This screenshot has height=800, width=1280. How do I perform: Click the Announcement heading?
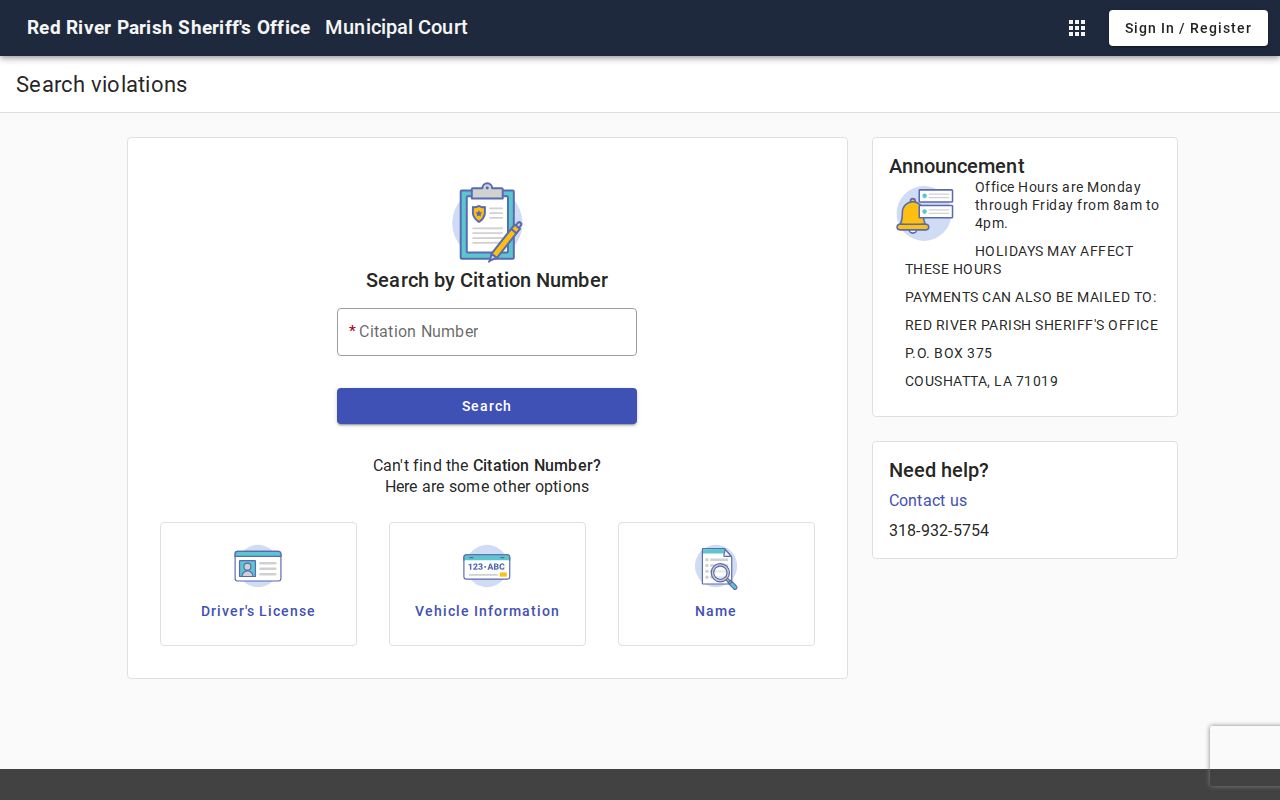[x=957, y=166]
